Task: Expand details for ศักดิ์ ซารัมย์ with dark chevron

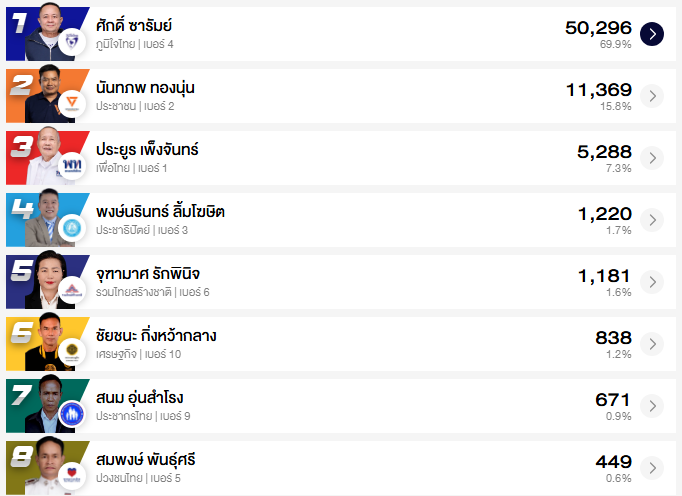Action: (652, 34)
